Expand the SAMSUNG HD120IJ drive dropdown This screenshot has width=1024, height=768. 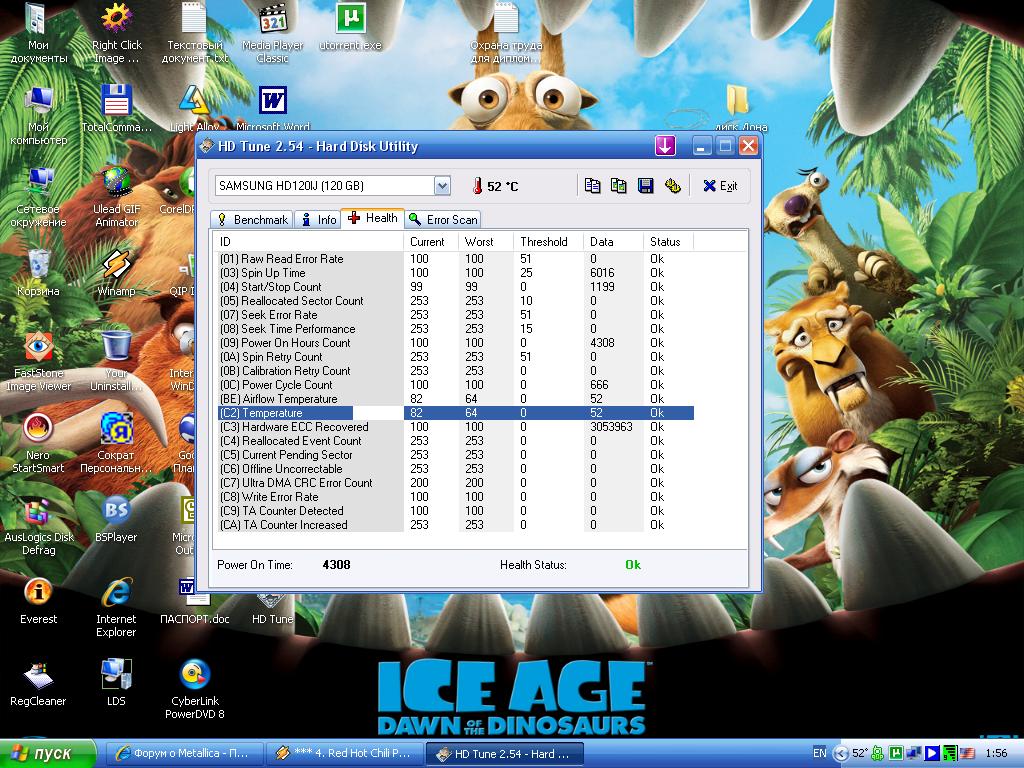(x=442, y=185)
